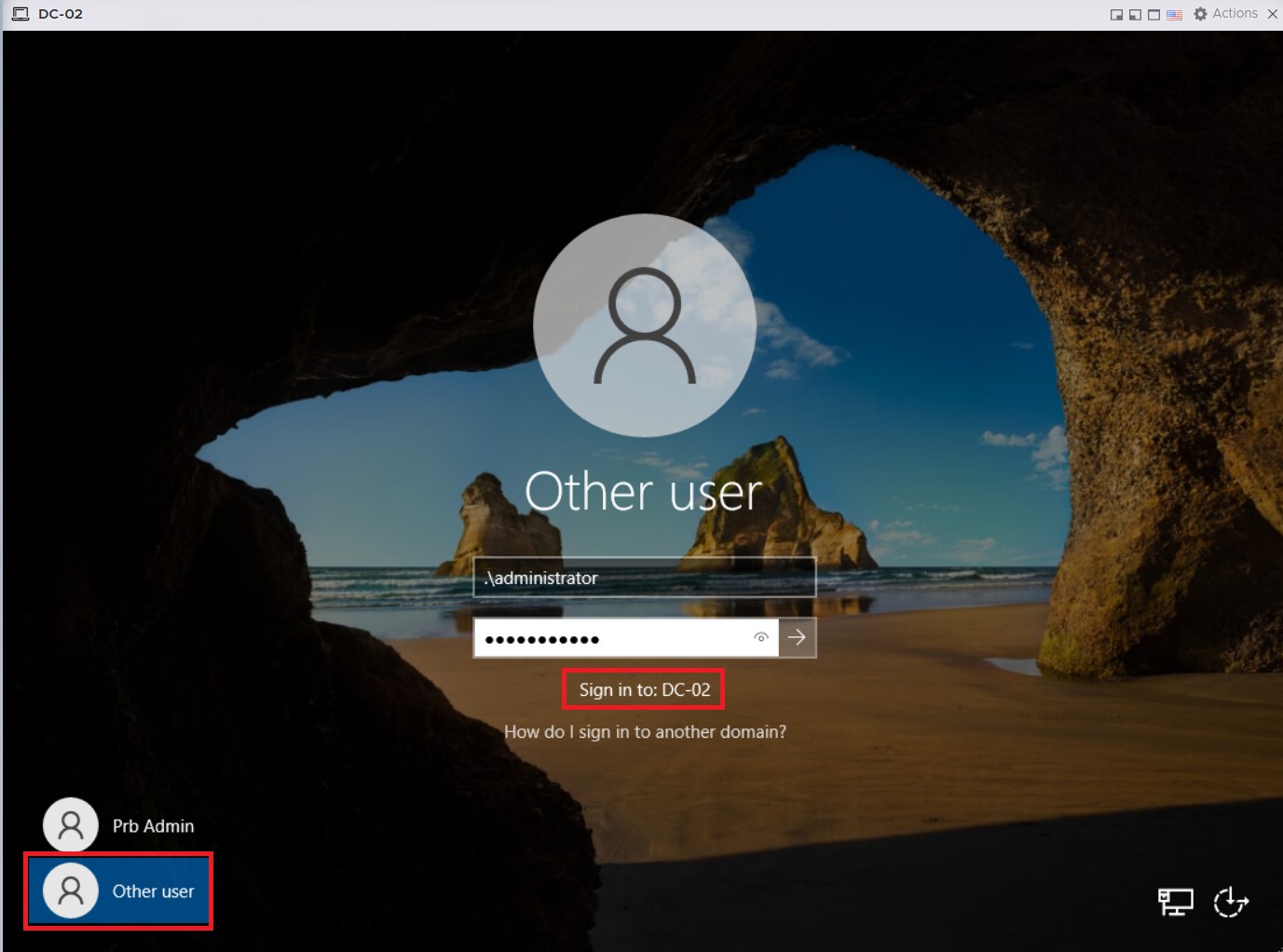This screenshot has width=1283, height=952.
Task: Click "How do I sign in to another domain?"
Action: point(645,732)
